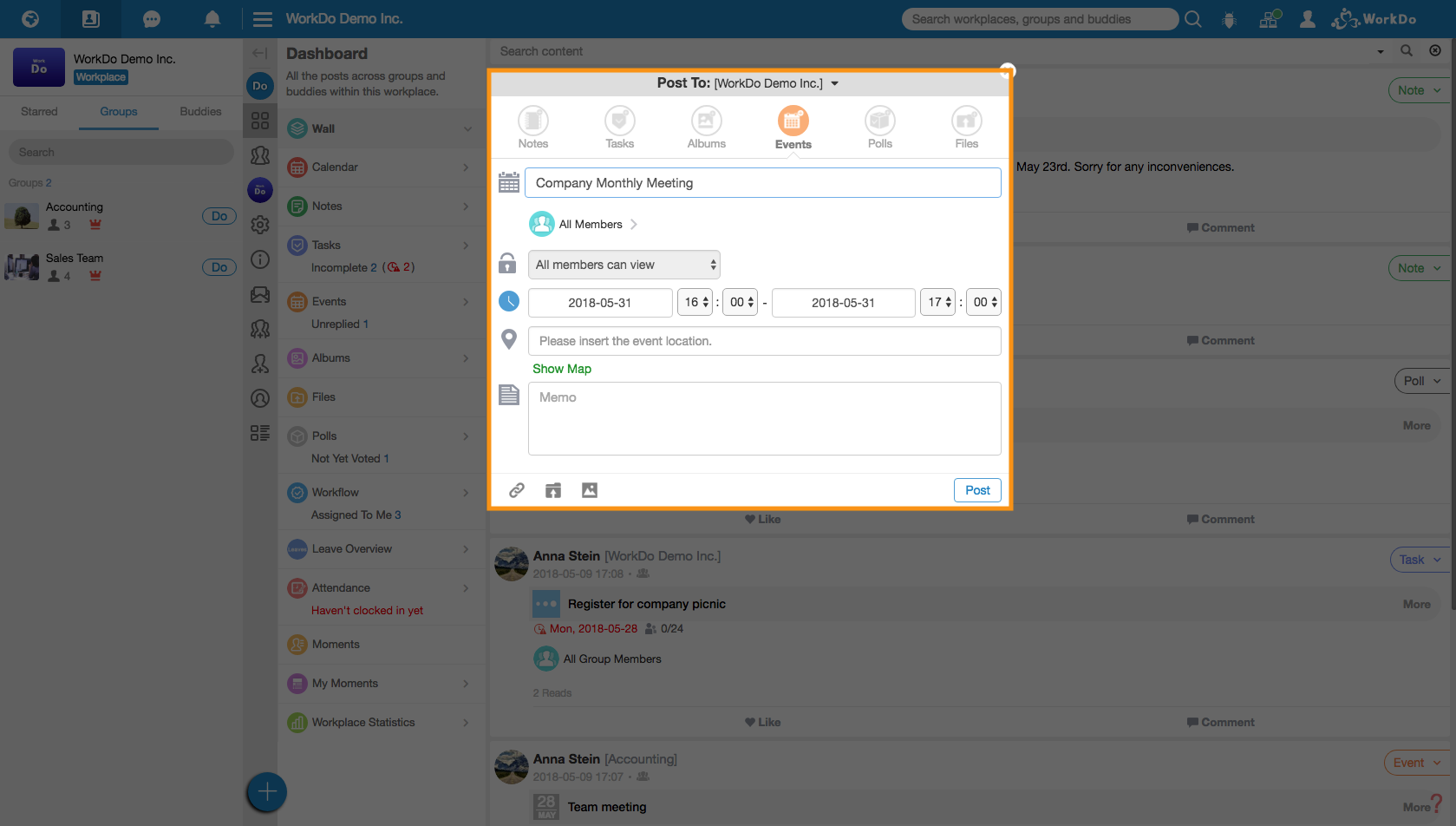Open Workplace Statistics in dashboard menu
This screenshot has height=826, width=1456.
(382, 723)
